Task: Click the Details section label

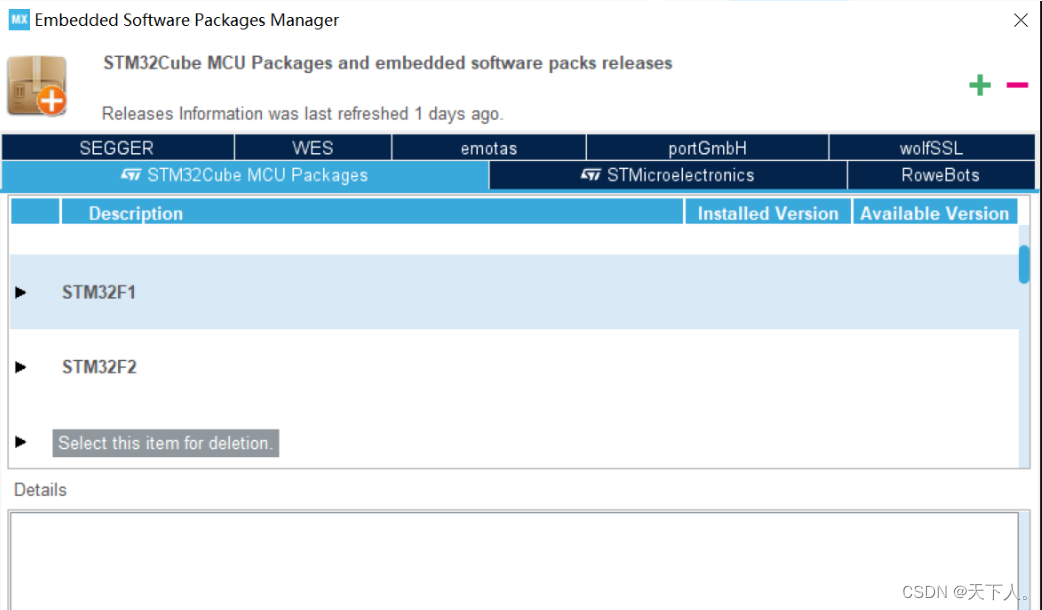Action: click(41, 490)
